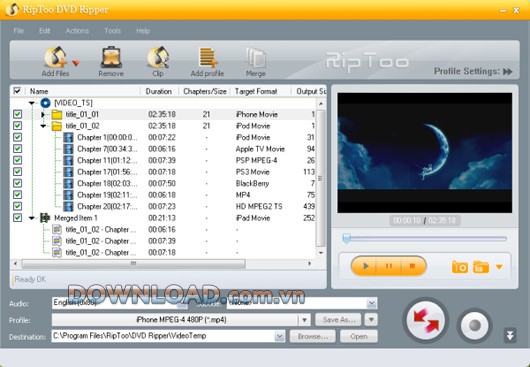This screenshot has height=367, width=530.
Task: Start conversion with red arrows button
Action: click(426, 320)
